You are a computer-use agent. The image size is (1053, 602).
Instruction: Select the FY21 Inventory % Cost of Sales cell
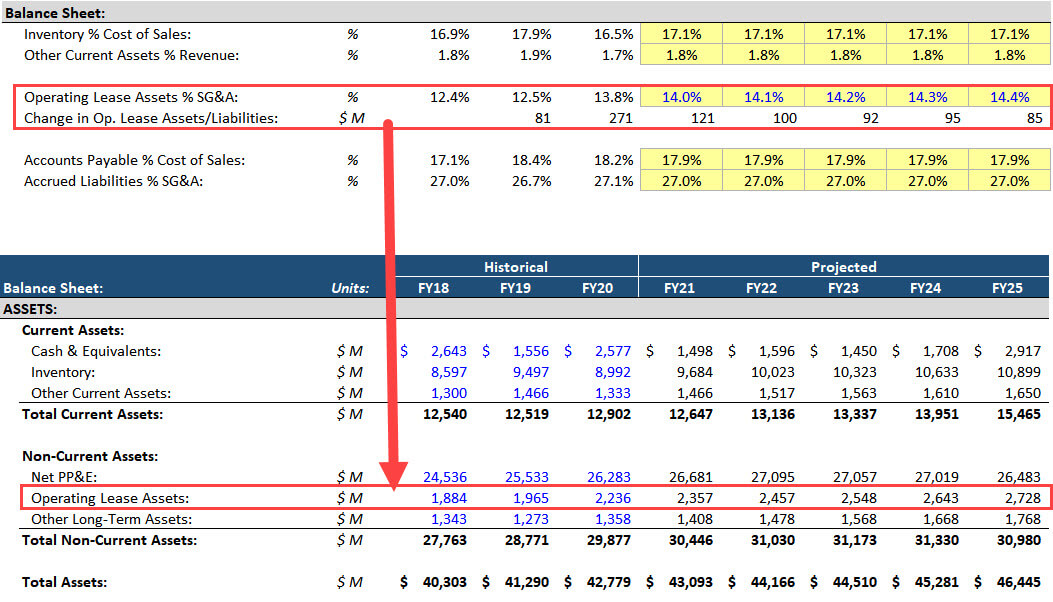(681, 34)
